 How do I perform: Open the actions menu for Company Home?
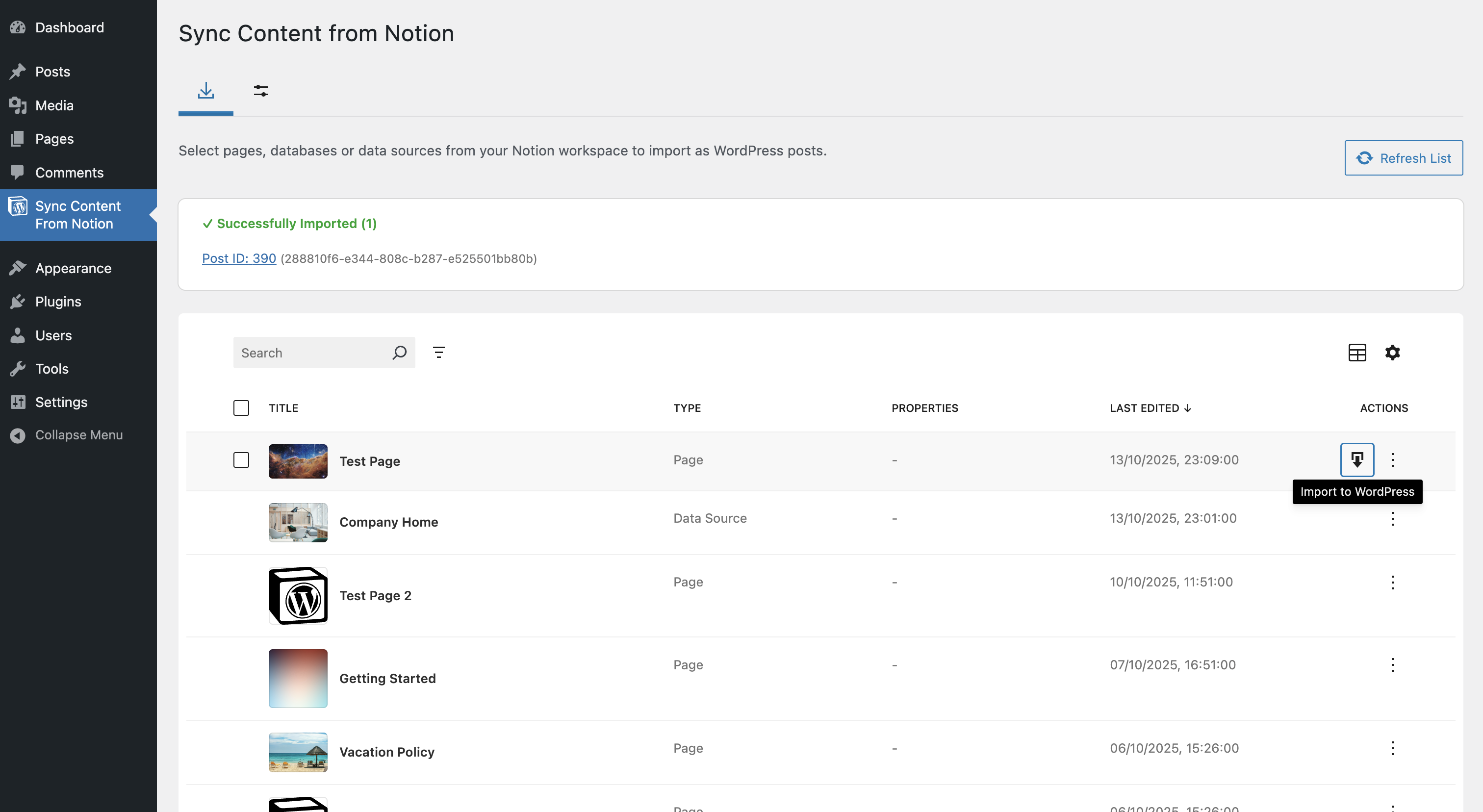coord(1393,518)
